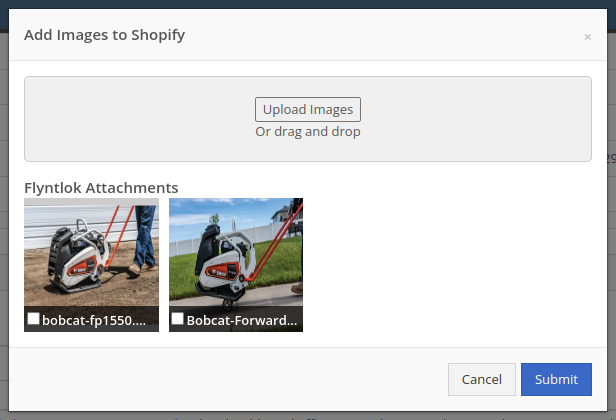Close the Add Images to Shopify dialog

click(587, 37)
